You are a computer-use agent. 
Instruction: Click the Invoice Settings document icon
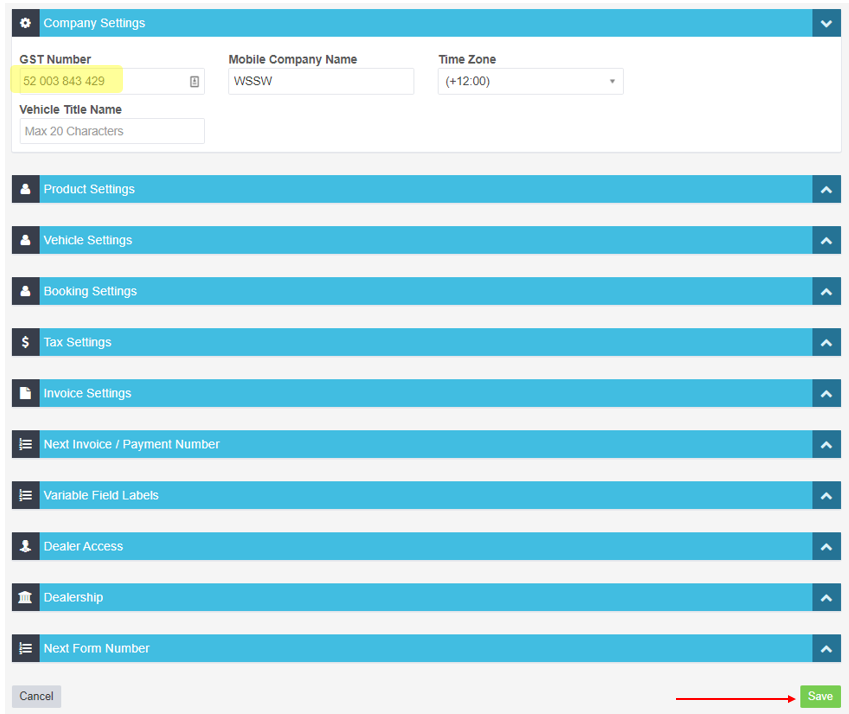(x=26, y=393)
